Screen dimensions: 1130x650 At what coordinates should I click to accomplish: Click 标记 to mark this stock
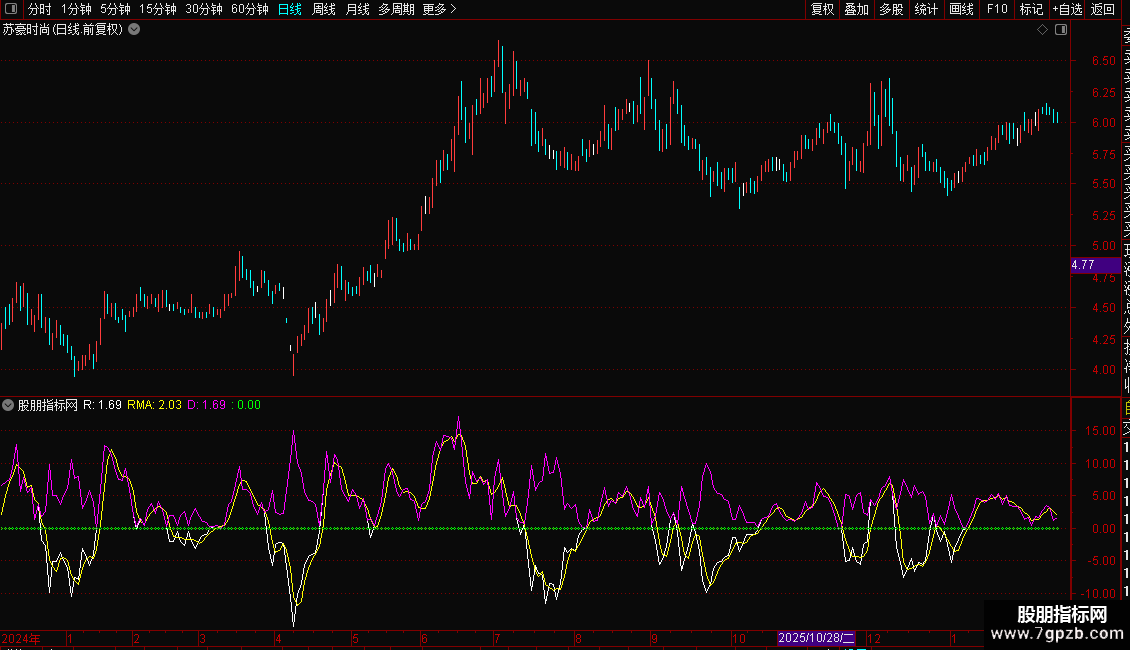pos(1031,9)
